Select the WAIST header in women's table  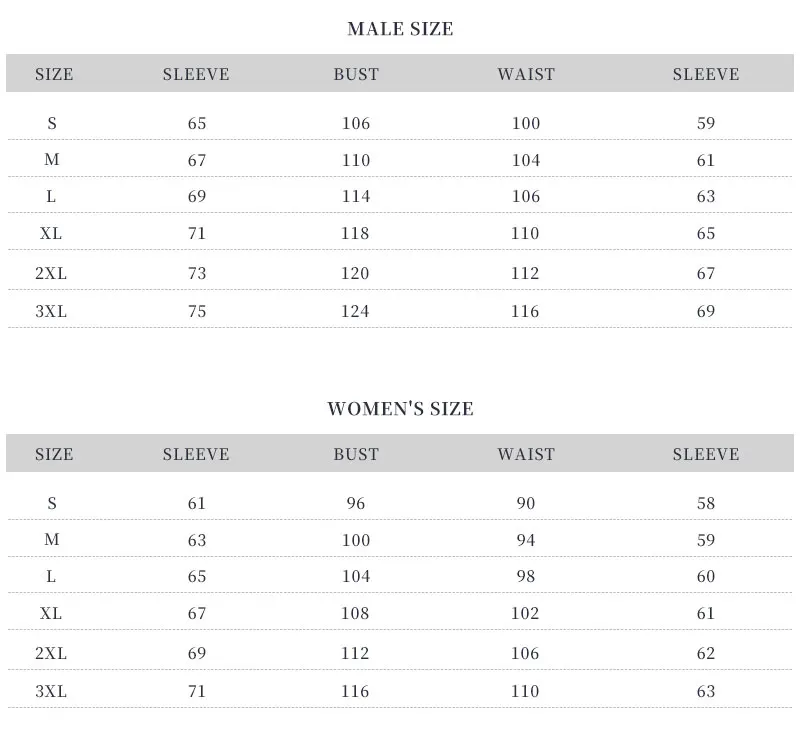click(526, 454)
